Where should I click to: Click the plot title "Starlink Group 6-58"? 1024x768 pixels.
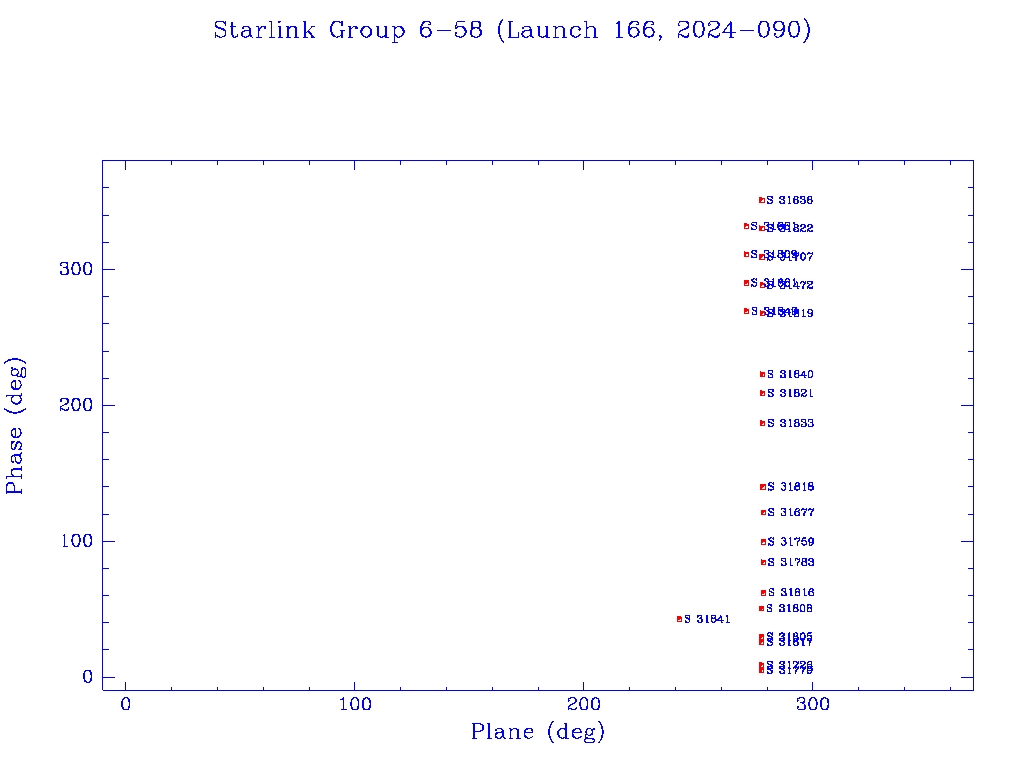click(348, 31)
